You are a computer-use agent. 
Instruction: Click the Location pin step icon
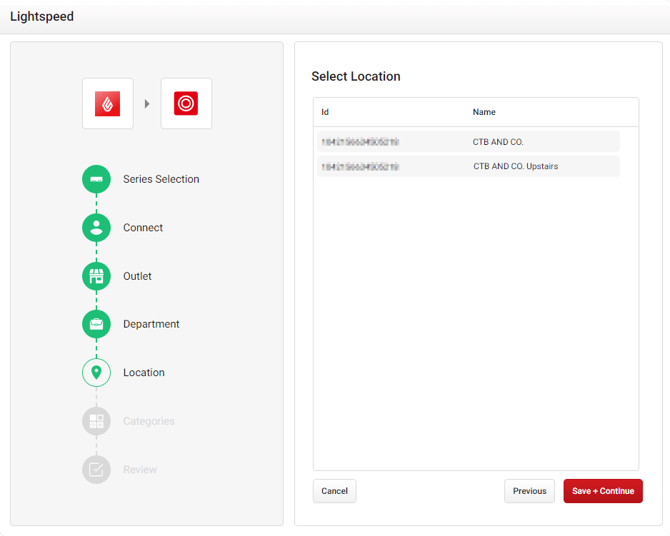(97, 372)
